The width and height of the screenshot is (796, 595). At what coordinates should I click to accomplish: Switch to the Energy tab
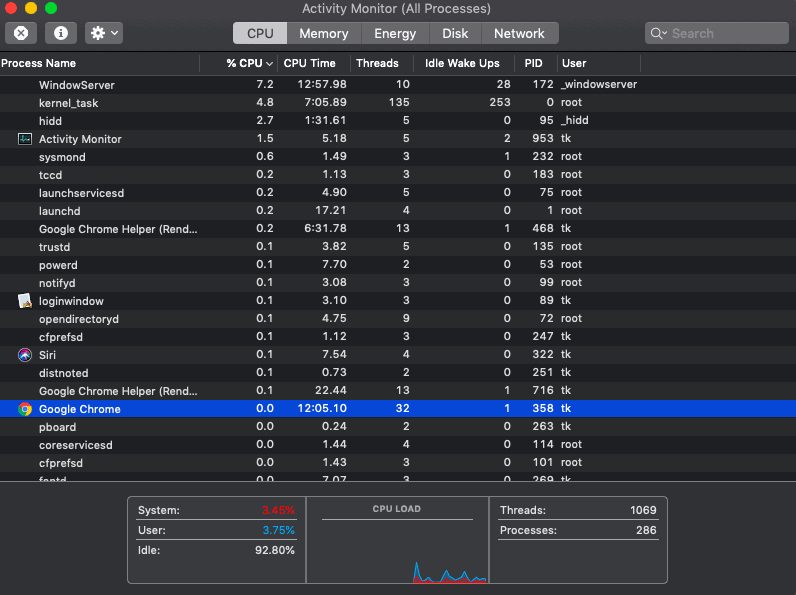click(395, 34)
